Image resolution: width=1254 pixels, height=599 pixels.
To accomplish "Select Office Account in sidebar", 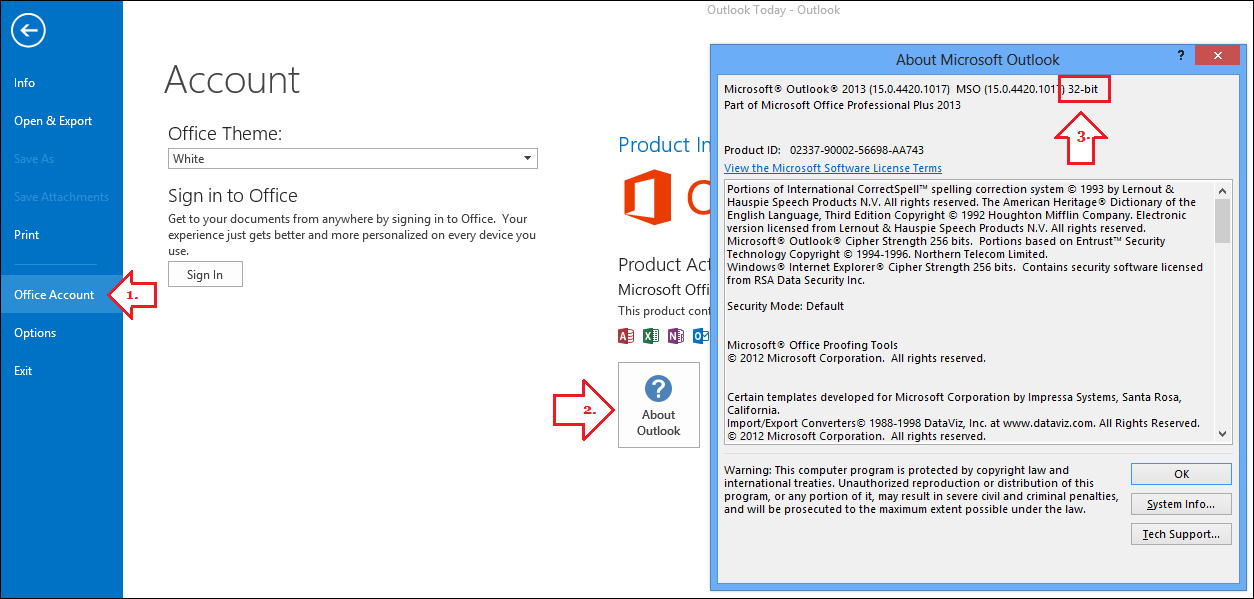I will (x=61, y=295).
